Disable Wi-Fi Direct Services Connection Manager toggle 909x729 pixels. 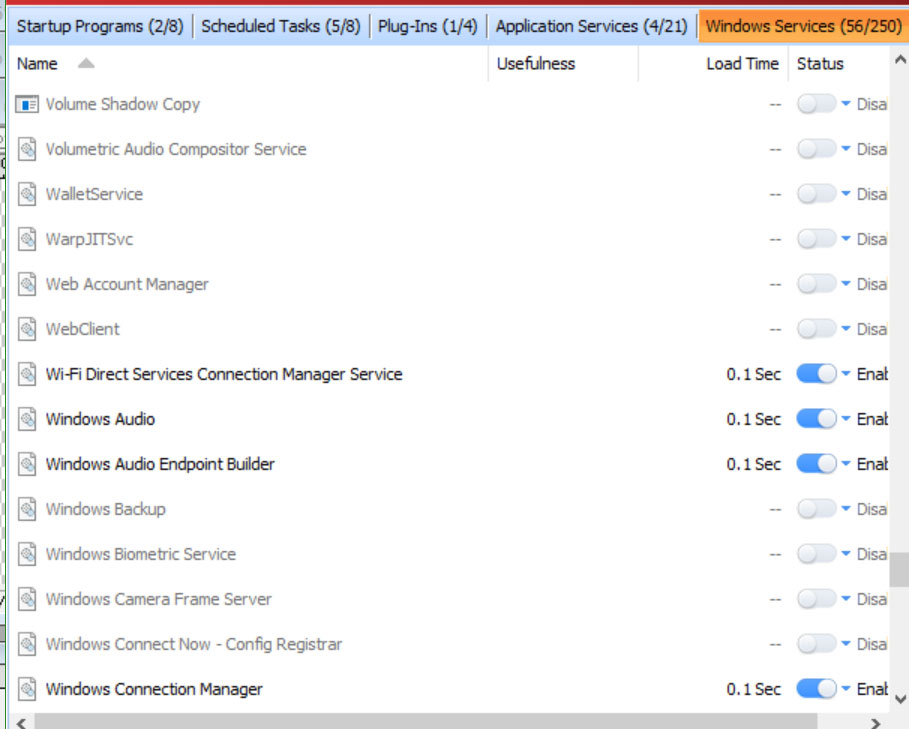(x=816, y=374)
